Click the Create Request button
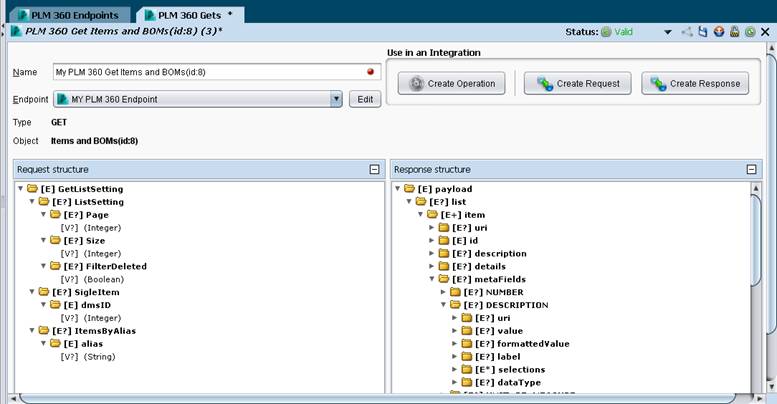Screen dimensions: 777x404 pos(578,83)
